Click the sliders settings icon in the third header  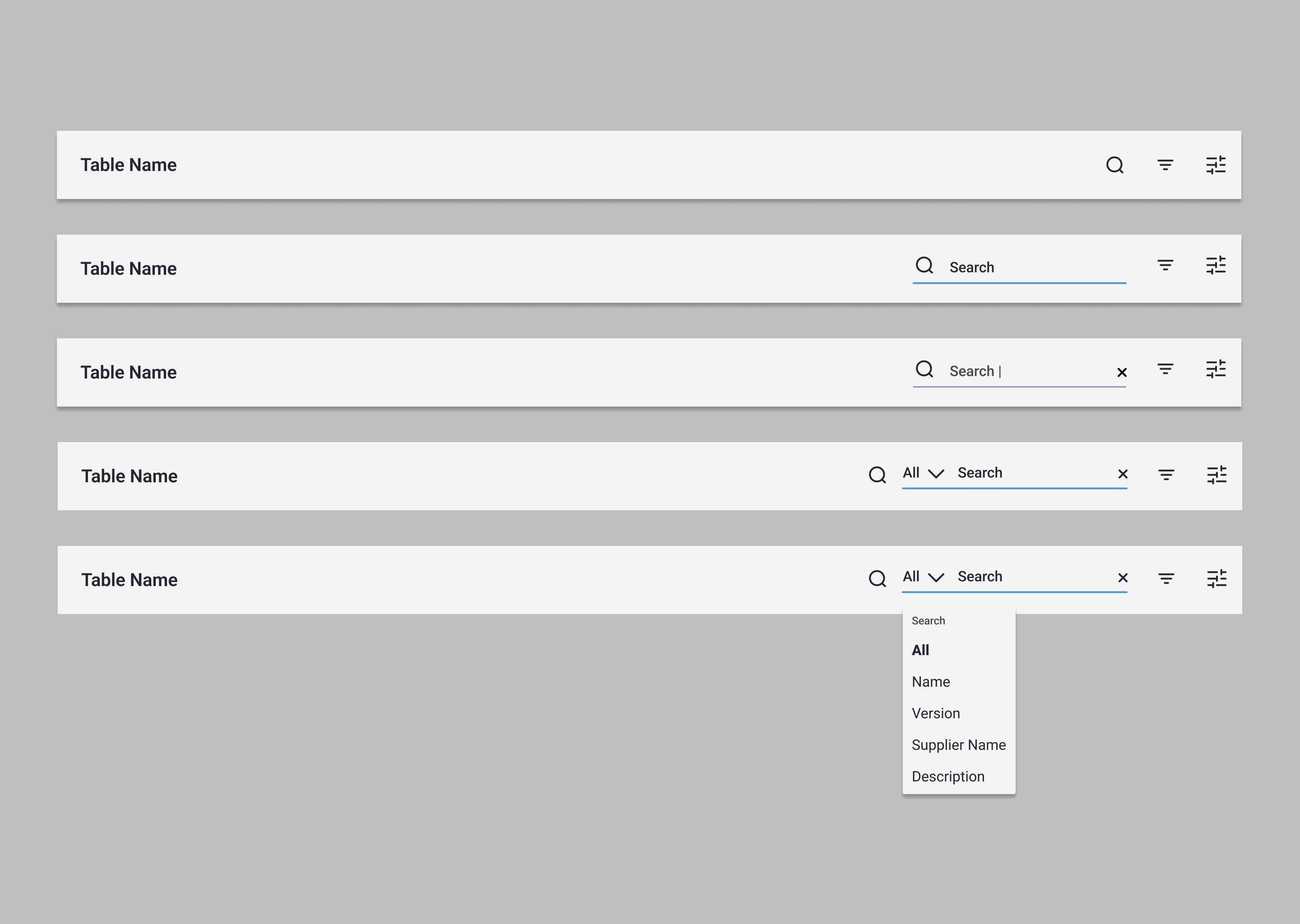click(x=1216, y=369)
